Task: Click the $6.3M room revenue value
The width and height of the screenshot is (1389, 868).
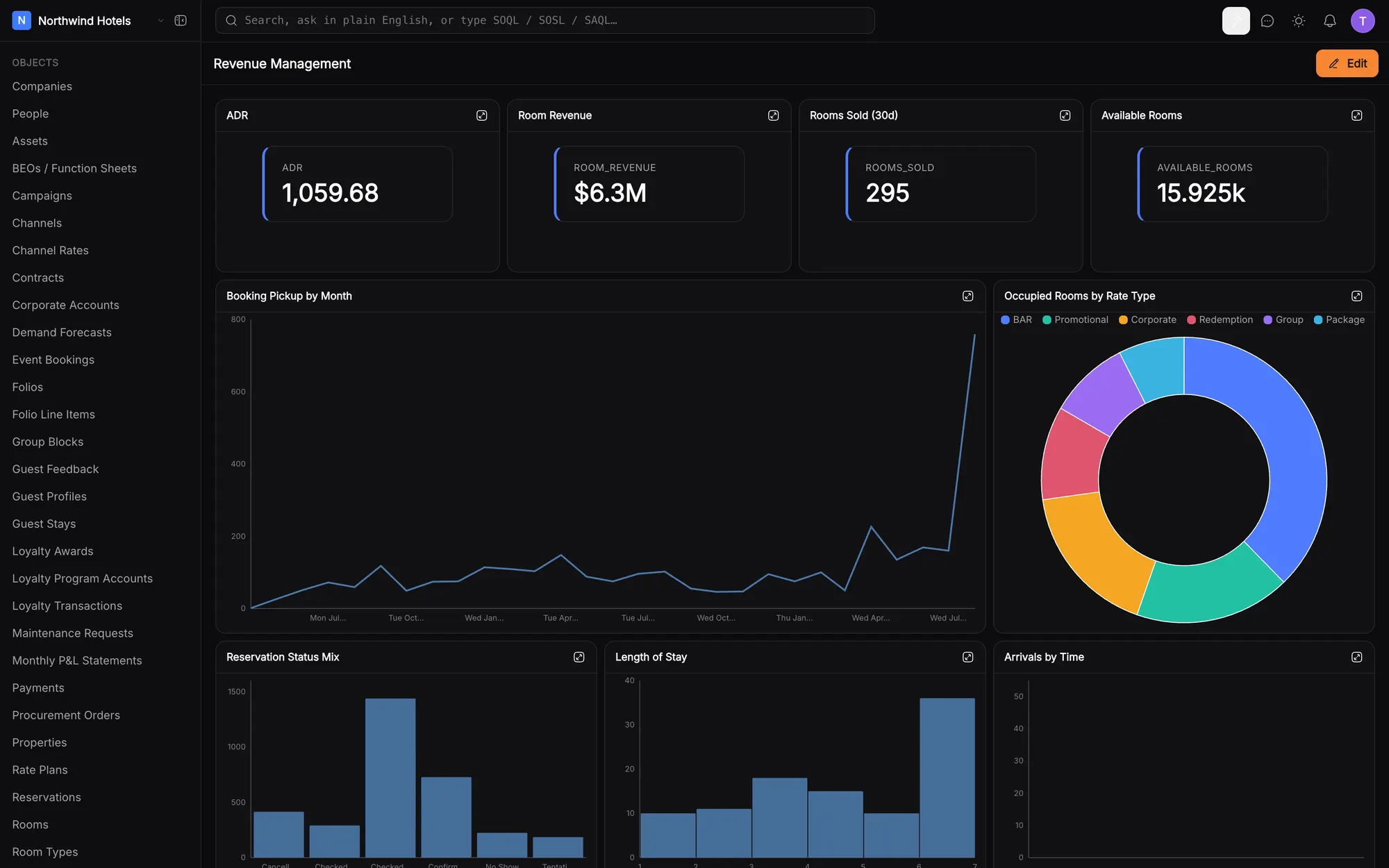Action: point(610,193)
